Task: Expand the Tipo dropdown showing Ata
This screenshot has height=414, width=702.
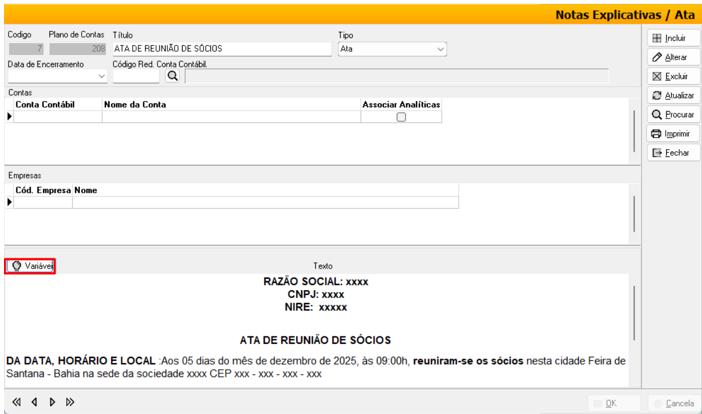Action: (440, 49)
